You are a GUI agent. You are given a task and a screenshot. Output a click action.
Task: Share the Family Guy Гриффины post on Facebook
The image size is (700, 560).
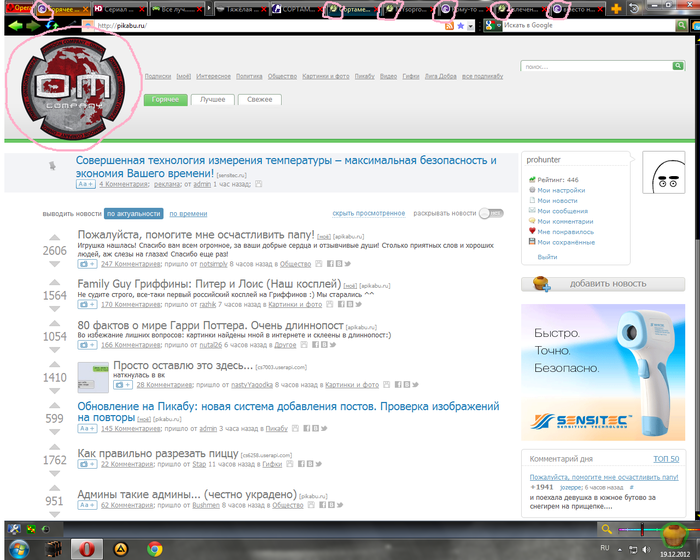[x=341, y=304]
